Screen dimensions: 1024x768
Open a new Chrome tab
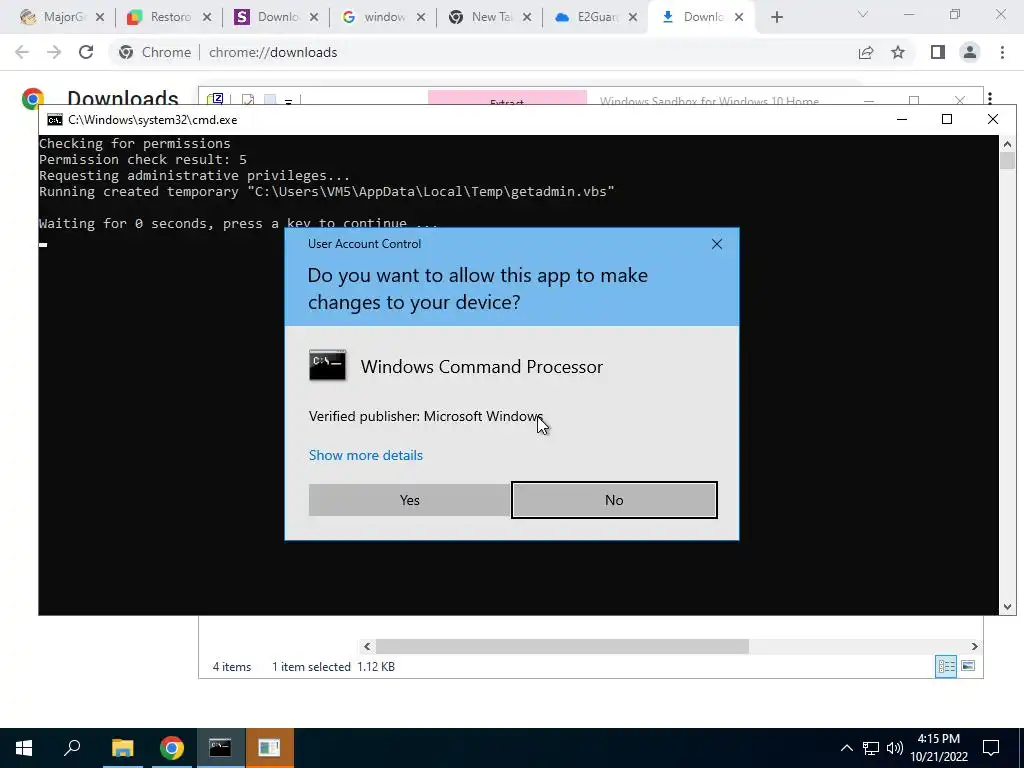(776, 18)
